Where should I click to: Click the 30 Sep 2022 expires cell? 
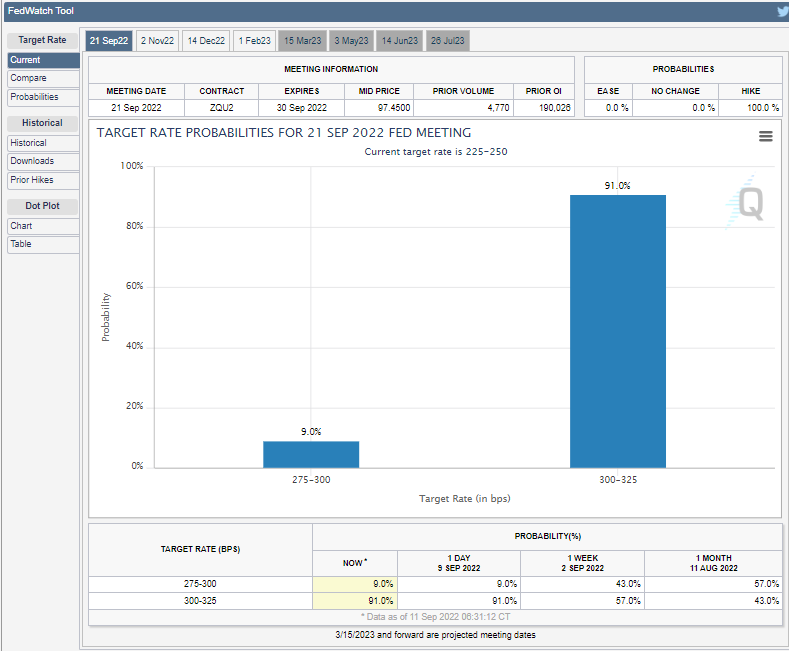coord(301,108)
